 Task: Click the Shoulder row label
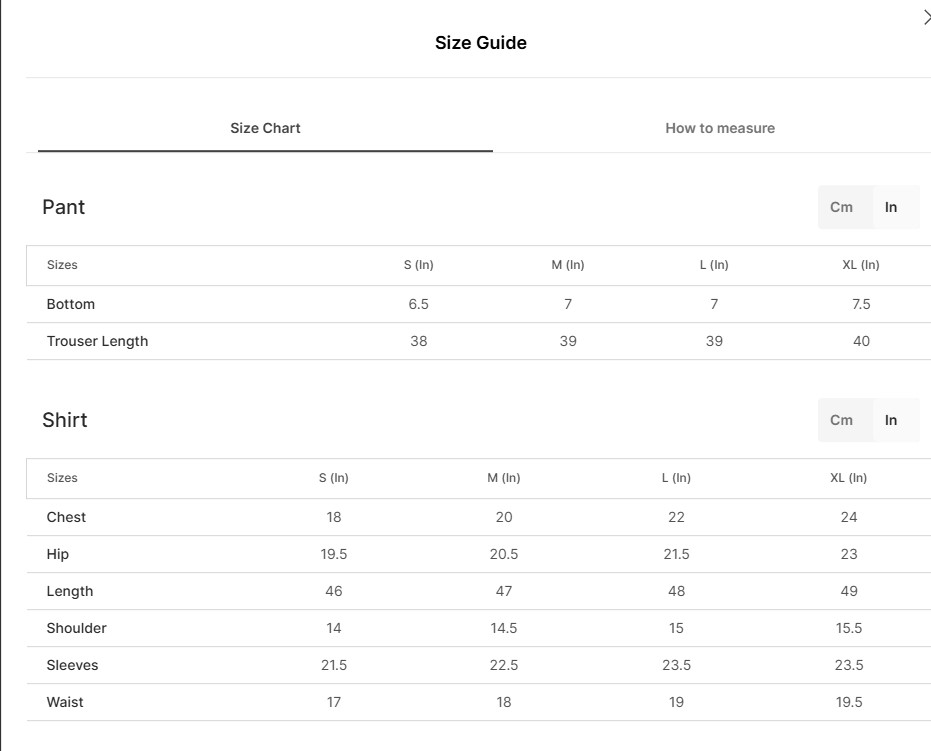click(76, 628)
